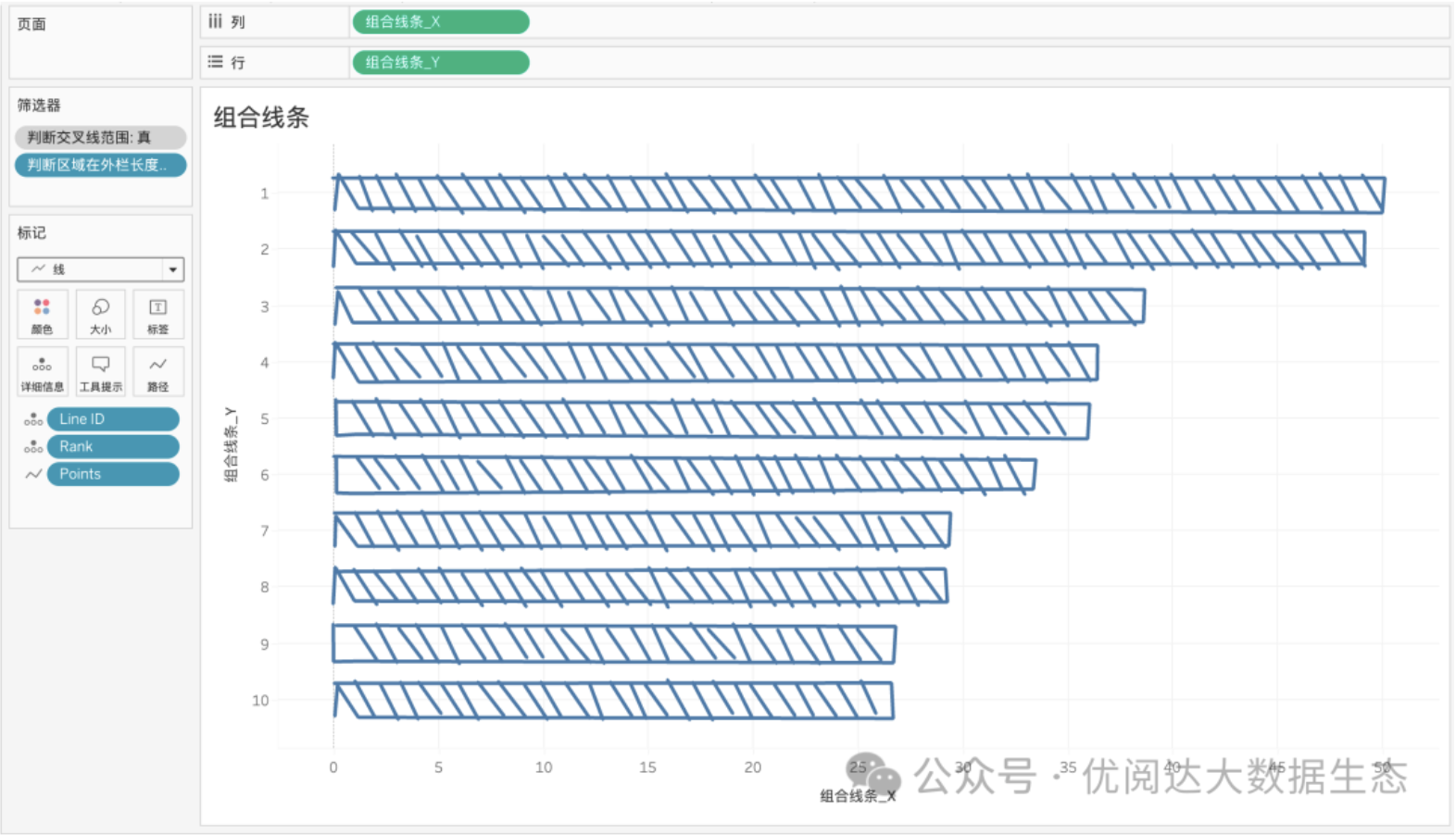This screenshot has height=835, width=1456.
Task: Select the hatched bar in row 10
Action: tap(613, 701)
